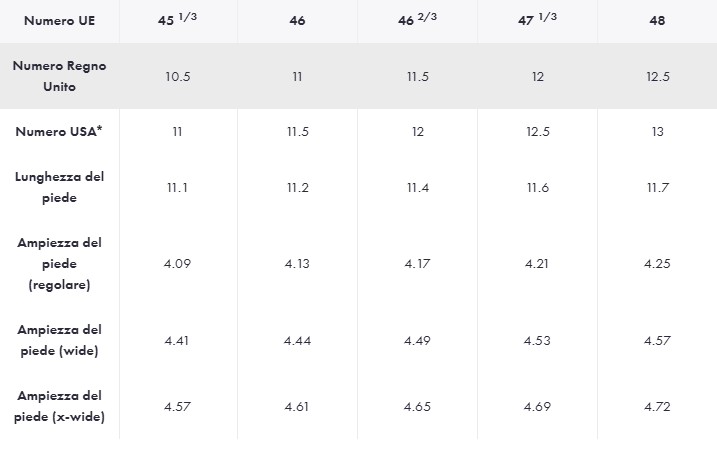
Task: Click the Lunghezza del piede row label
Action: [59, 187]
